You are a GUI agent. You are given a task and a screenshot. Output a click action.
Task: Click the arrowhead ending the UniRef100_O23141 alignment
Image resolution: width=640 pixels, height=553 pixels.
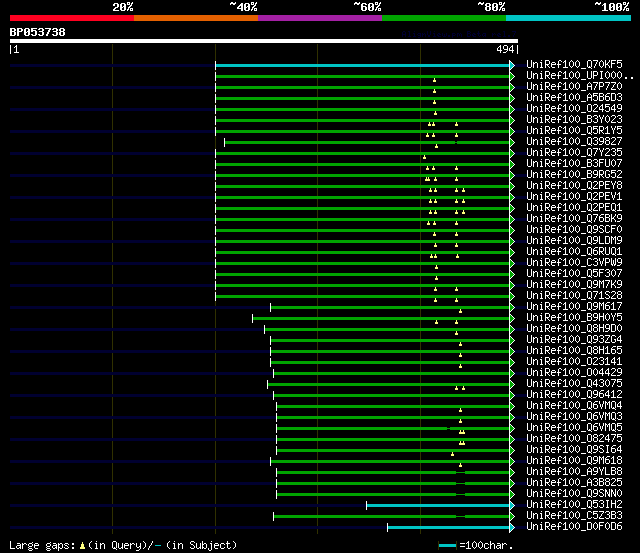pyautogui.click(x=512, y=363)
